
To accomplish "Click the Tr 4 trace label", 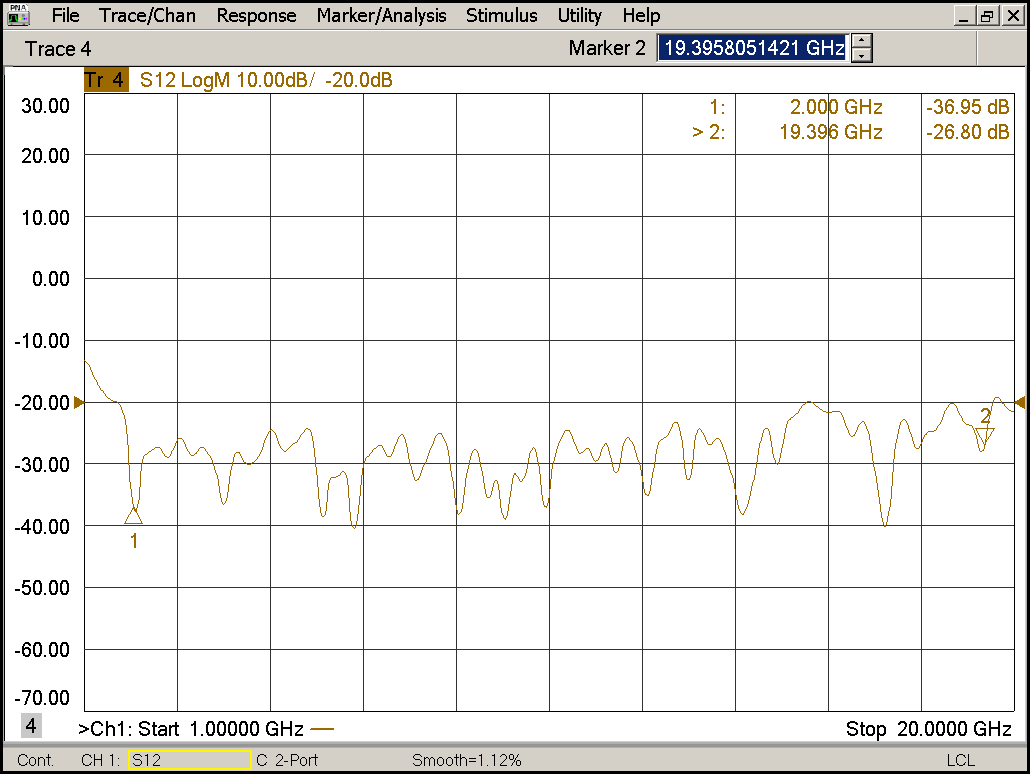I will pos(106,81).
